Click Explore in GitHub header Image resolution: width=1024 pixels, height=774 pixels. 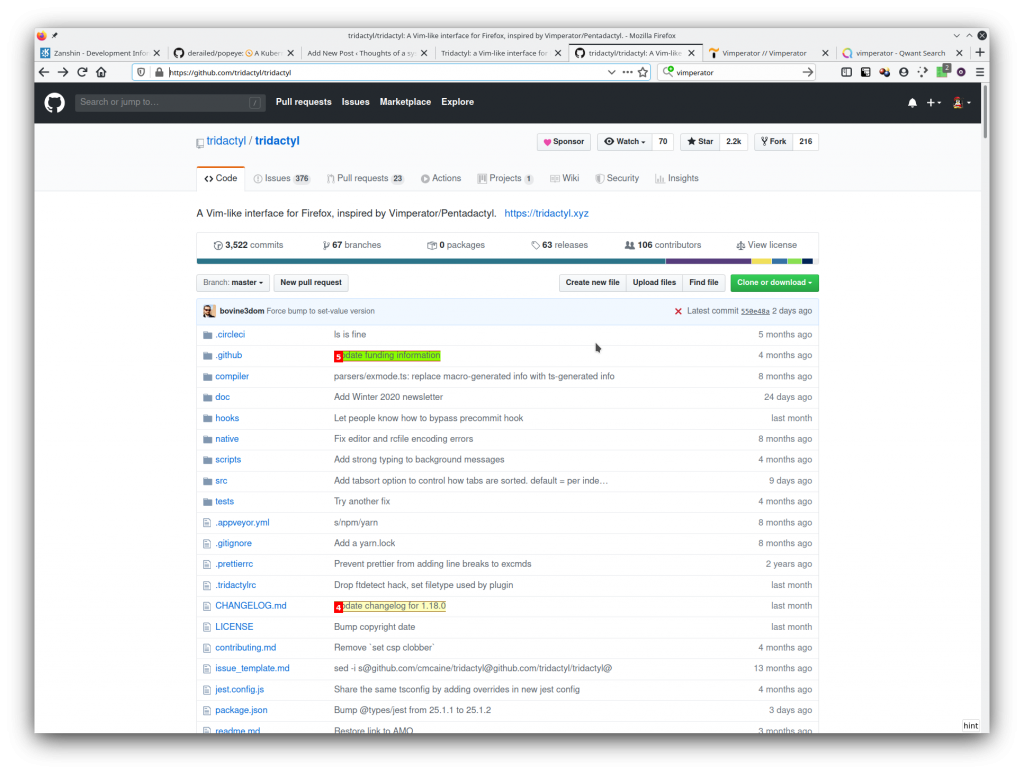[x=457, y=102]
